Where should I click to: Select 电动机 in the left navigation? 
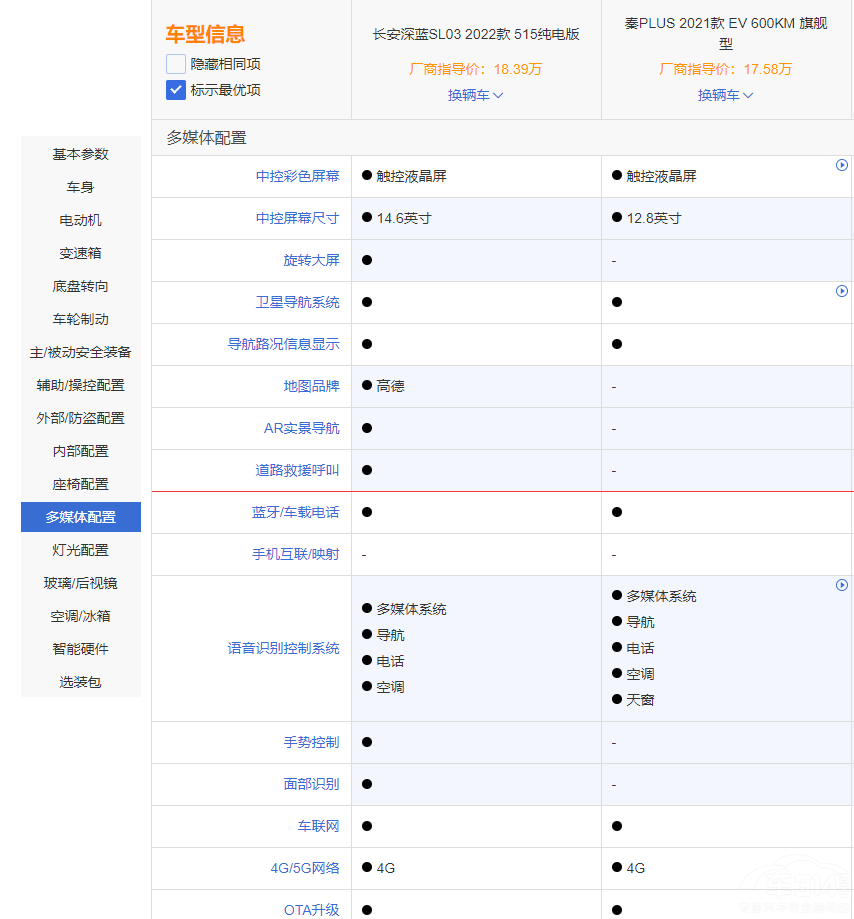pyautogui.click(x=81, y=220)
